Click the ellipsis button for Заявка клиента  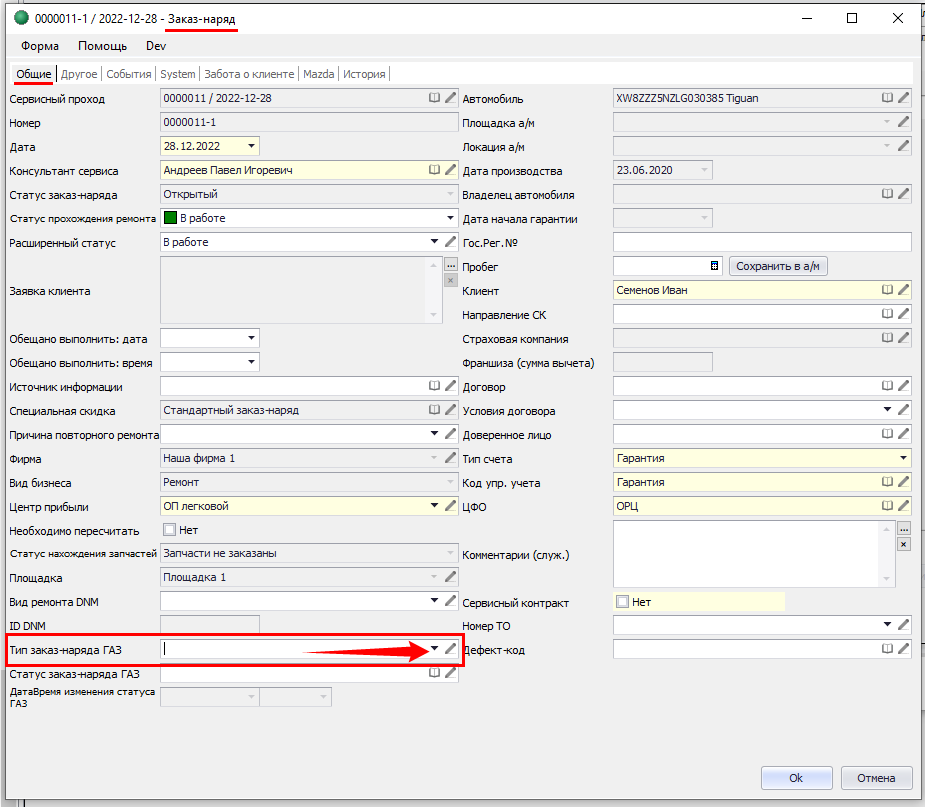click(451, 265)
